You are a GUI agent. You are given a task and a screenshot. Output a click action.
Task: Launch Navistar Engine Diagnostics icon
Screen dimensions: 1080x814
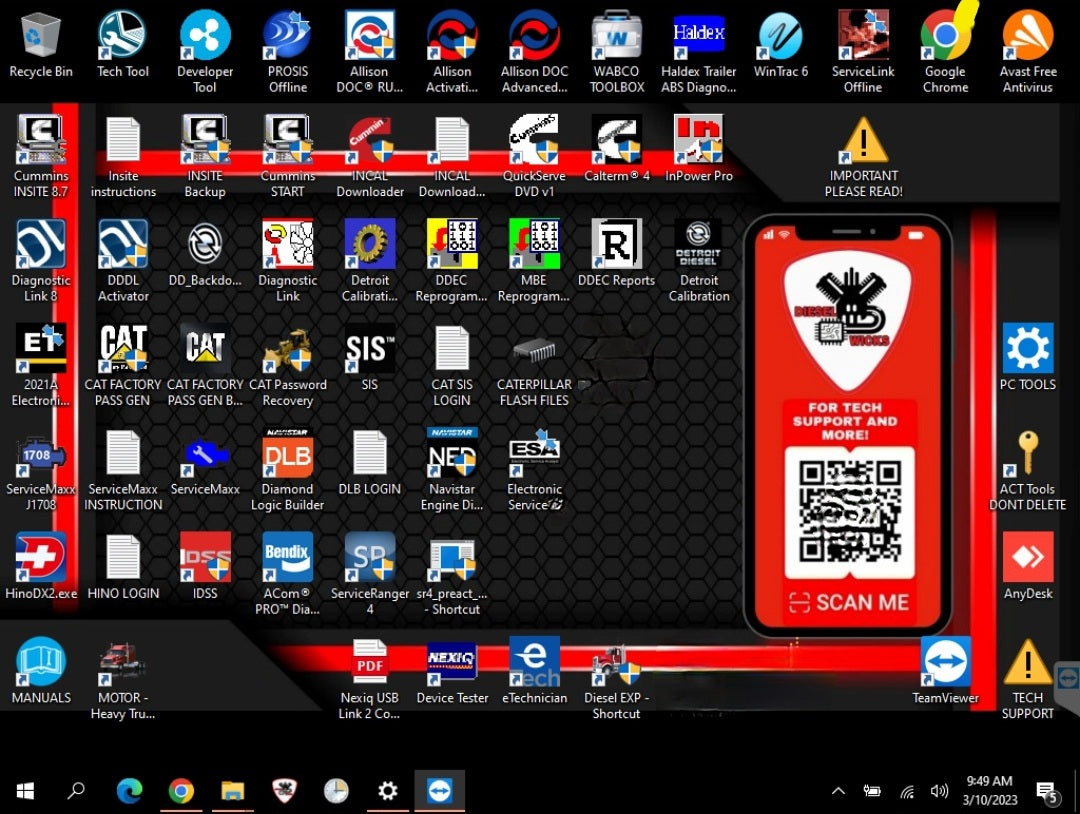pyautogui.click(x=452, y=456)
